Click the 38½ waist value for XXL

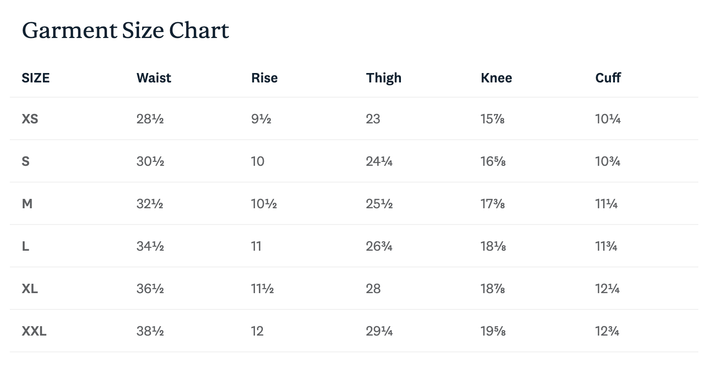[x=150, y=331]
